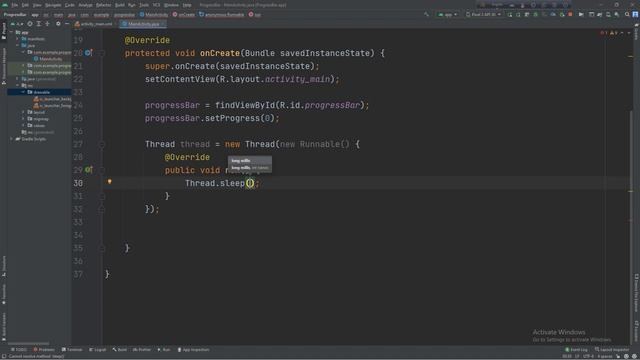Expand the values folder
640x360 pixels.
point(24,125)
